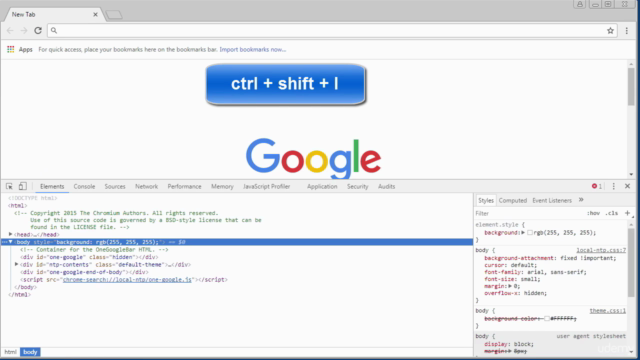Select the html breadcrumb
Image resolution: width=640 pixels, height=360 pixels.
10,352
